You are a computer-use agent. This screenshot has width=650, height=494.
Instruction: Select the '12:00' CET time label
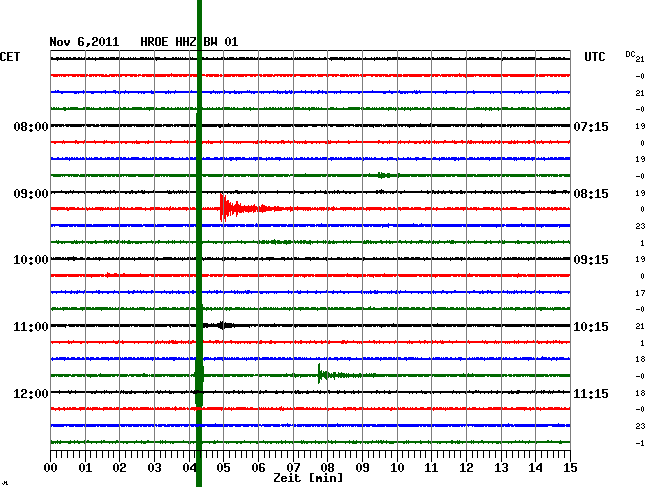click(x=31, y=393)
